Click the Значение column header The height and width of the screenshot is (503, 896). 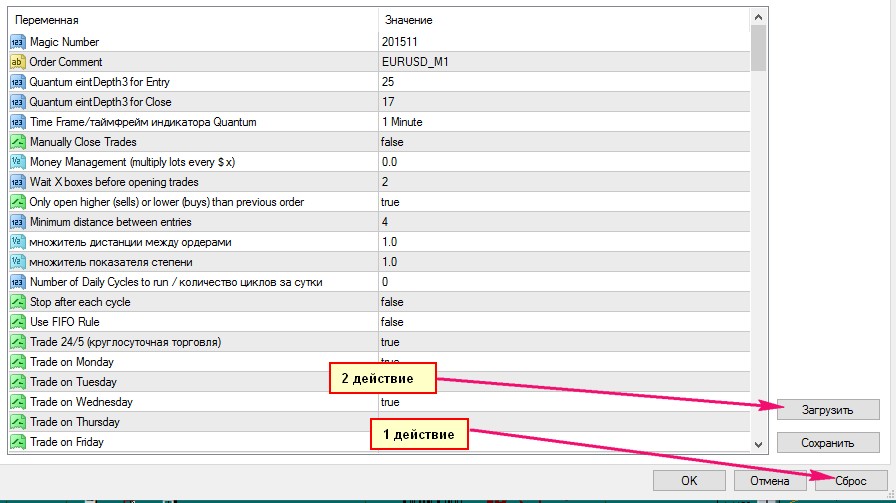click(x=409, y=20)
